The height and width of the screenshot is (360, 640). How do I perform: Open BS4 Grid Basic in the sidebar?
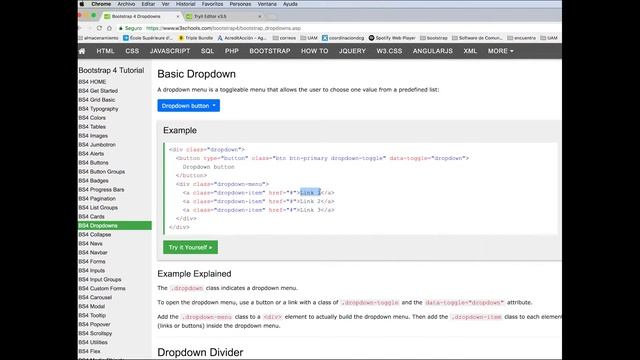[x=97, y=100]
